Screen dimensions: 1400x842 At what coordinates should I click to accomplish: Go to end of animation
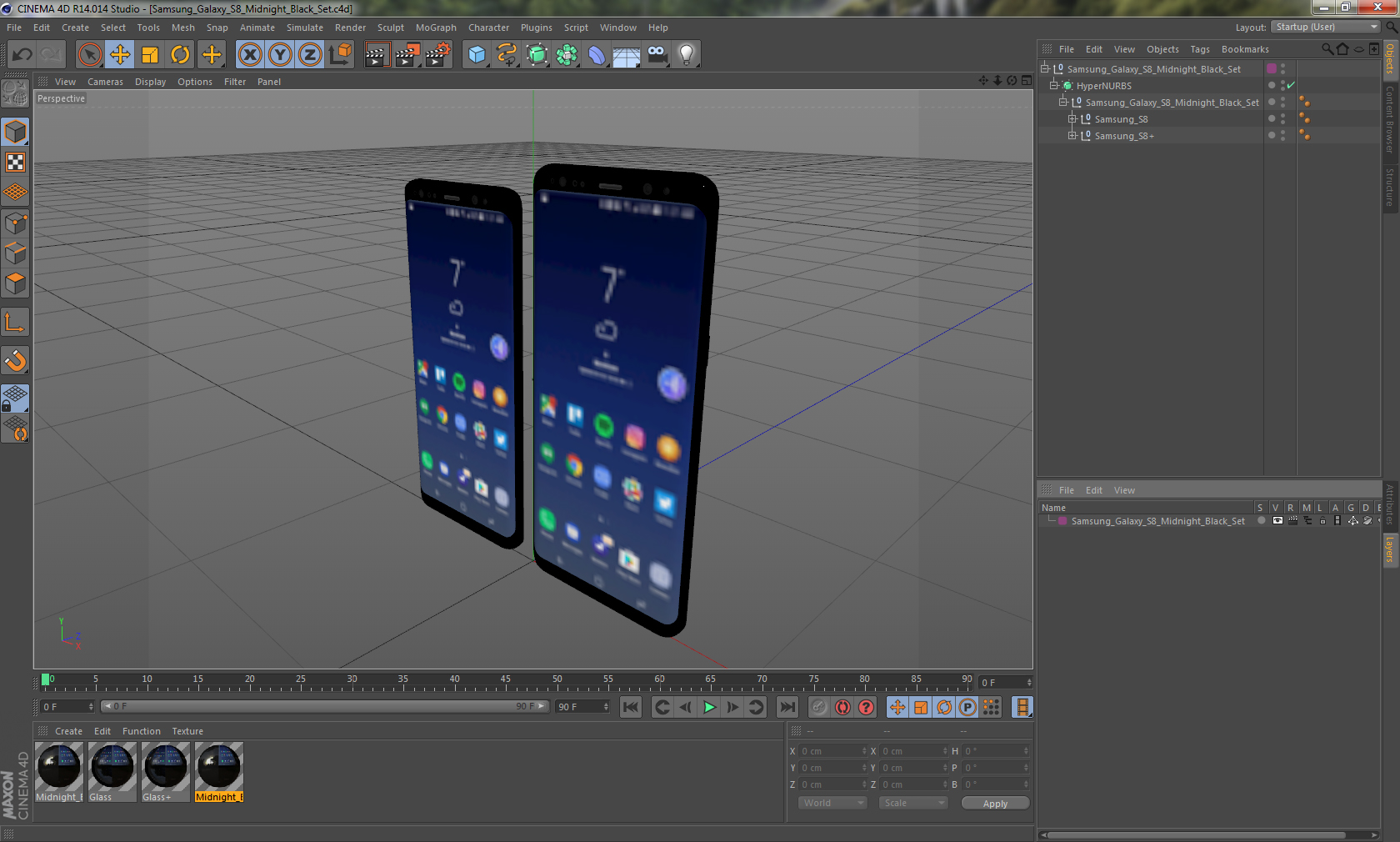(x=787, y=707)
